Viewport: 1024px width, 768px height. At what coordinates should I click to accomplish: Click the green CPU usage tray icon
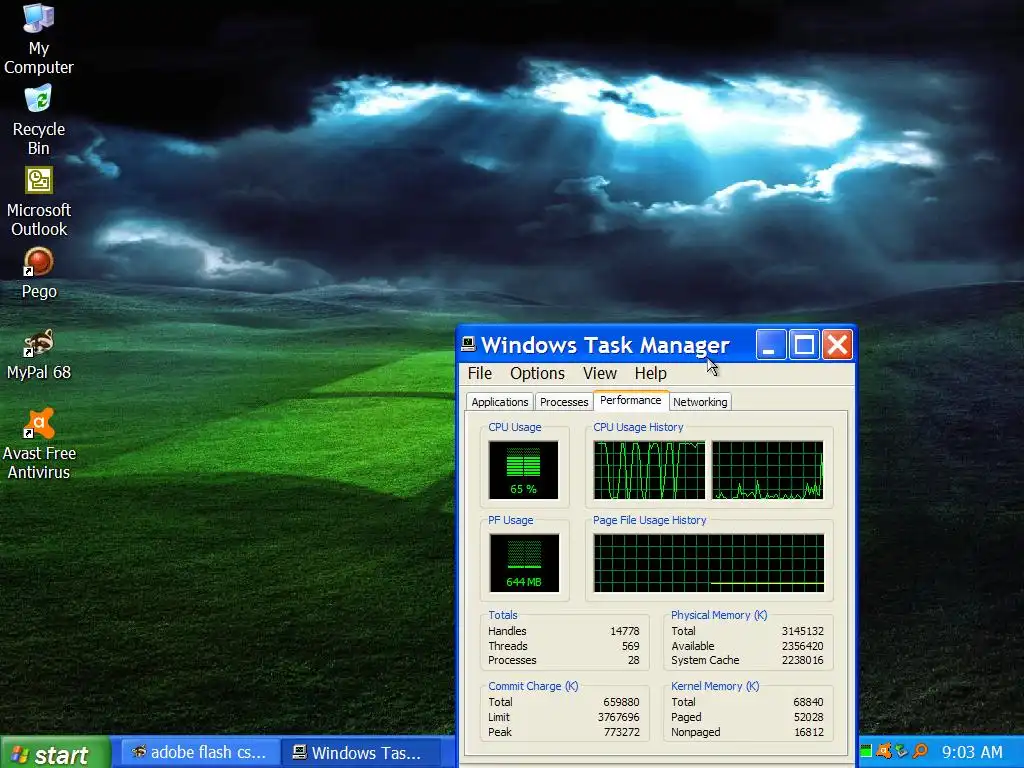pyautogui.click(x=866, y=752)
